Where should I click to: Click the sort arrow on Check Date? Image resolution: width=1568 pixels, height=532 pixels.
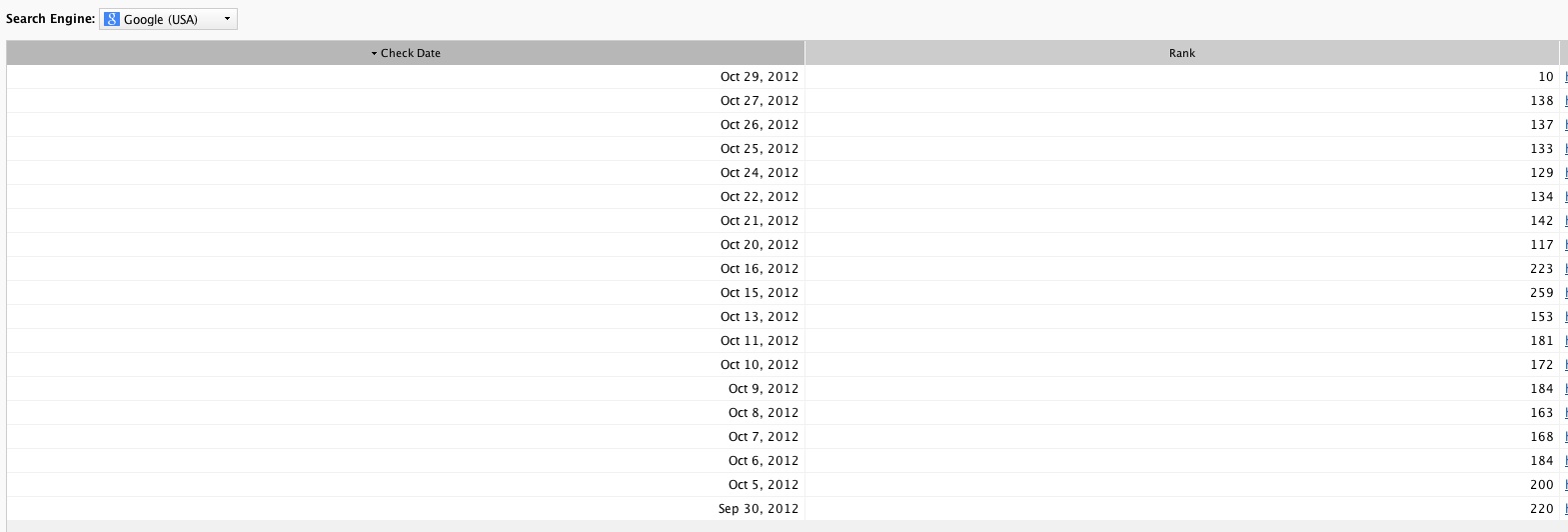pos(374,54)
